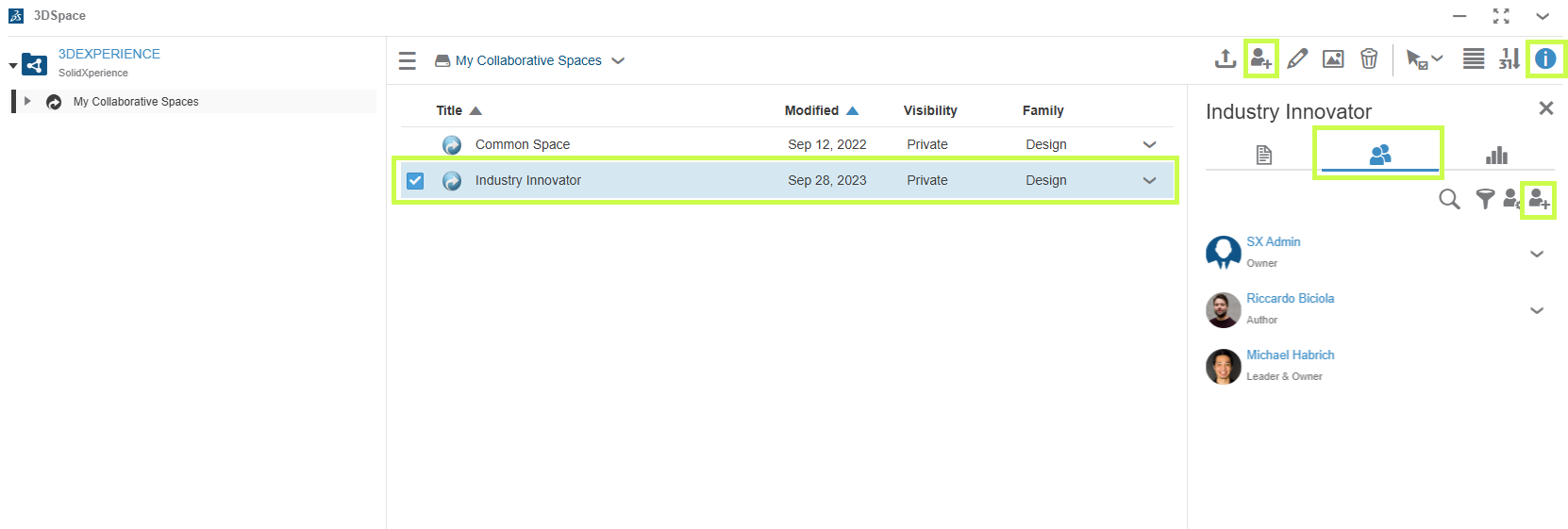Click the filter funnel icon in the members panel

tap(1485, 199)
